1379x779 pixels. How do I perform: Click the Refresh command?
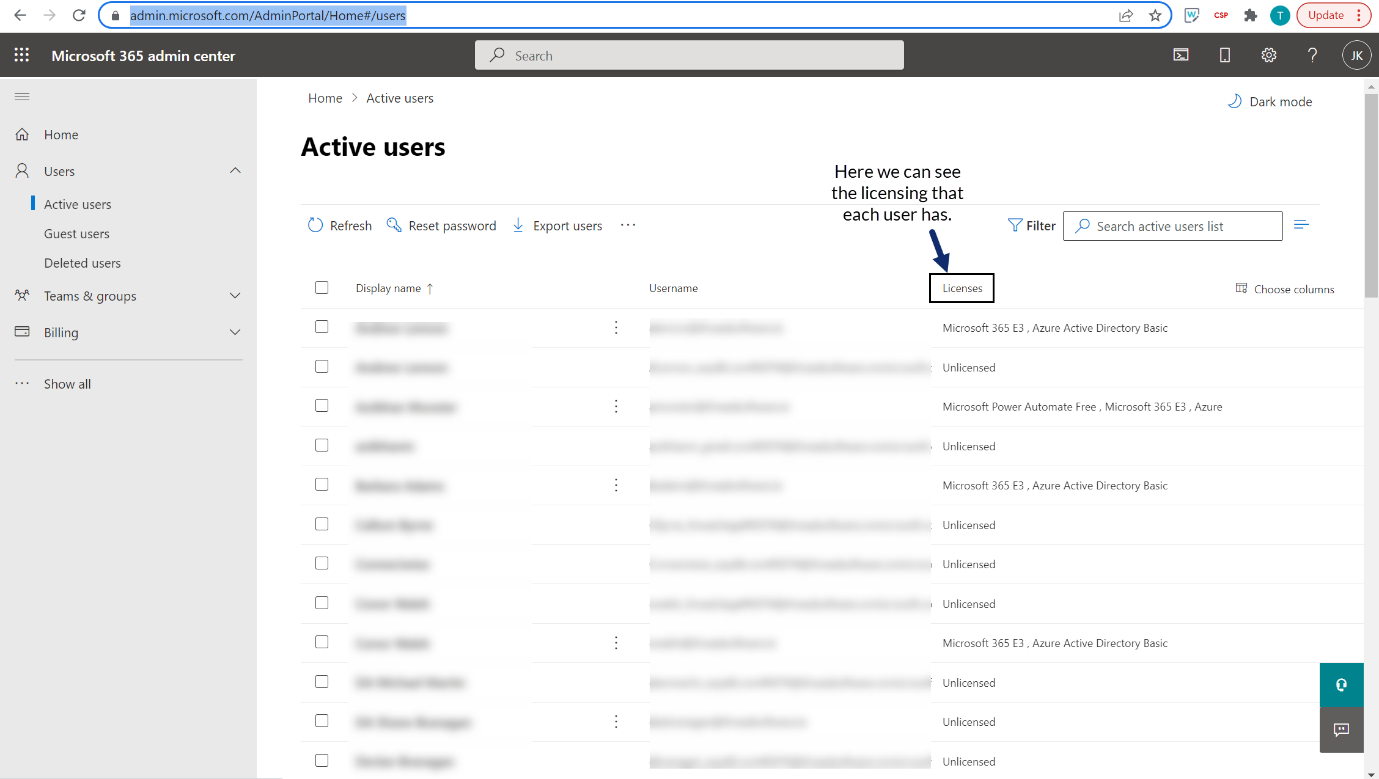[x=340, y=226]
